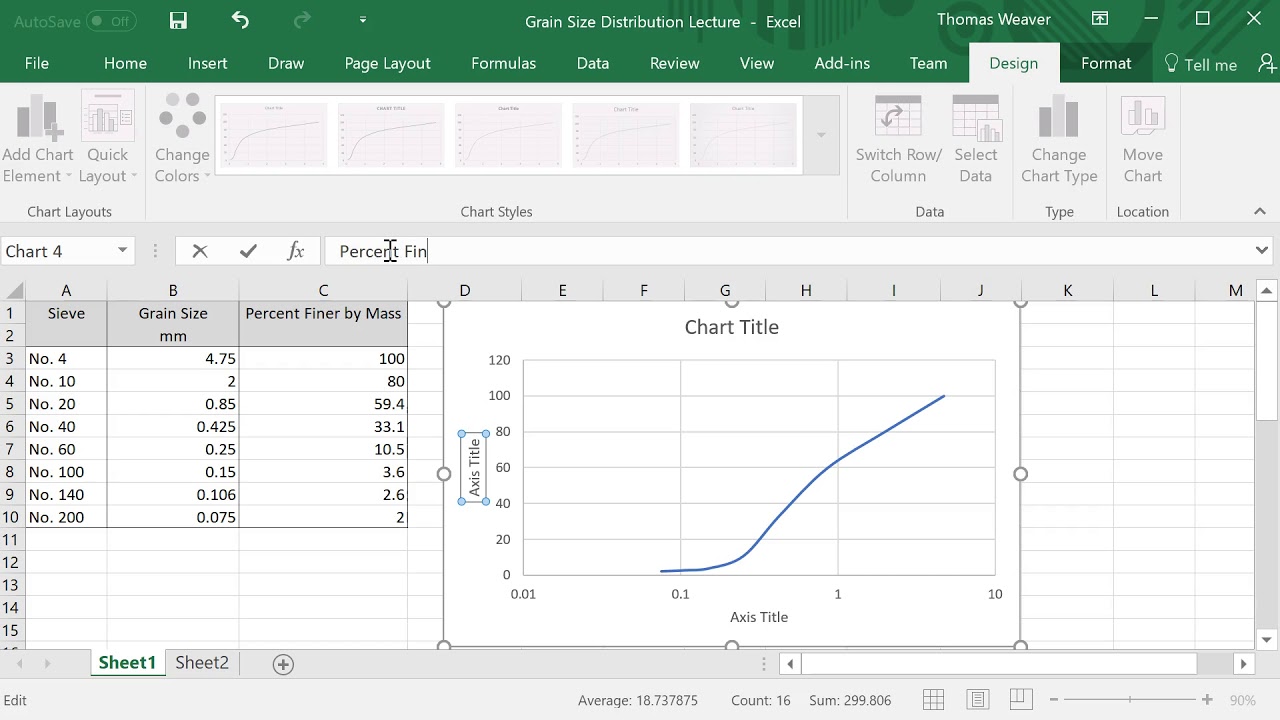This screenshot has height=720, width=1280.
Task: Click the Redo arrow icon
Action: pos(302,20)
